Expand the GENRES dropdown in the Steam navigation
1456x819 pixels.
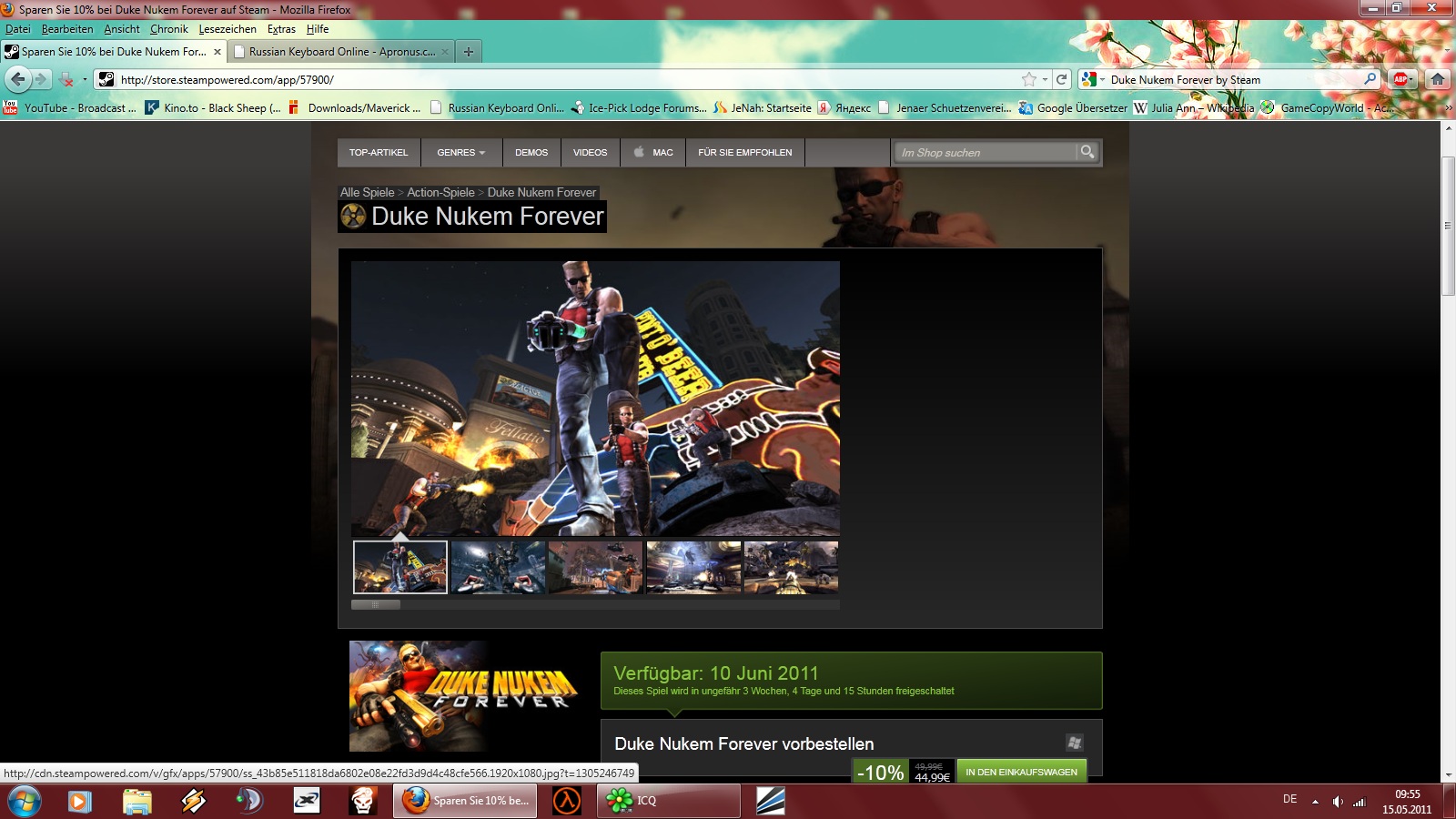coord(460,153)
